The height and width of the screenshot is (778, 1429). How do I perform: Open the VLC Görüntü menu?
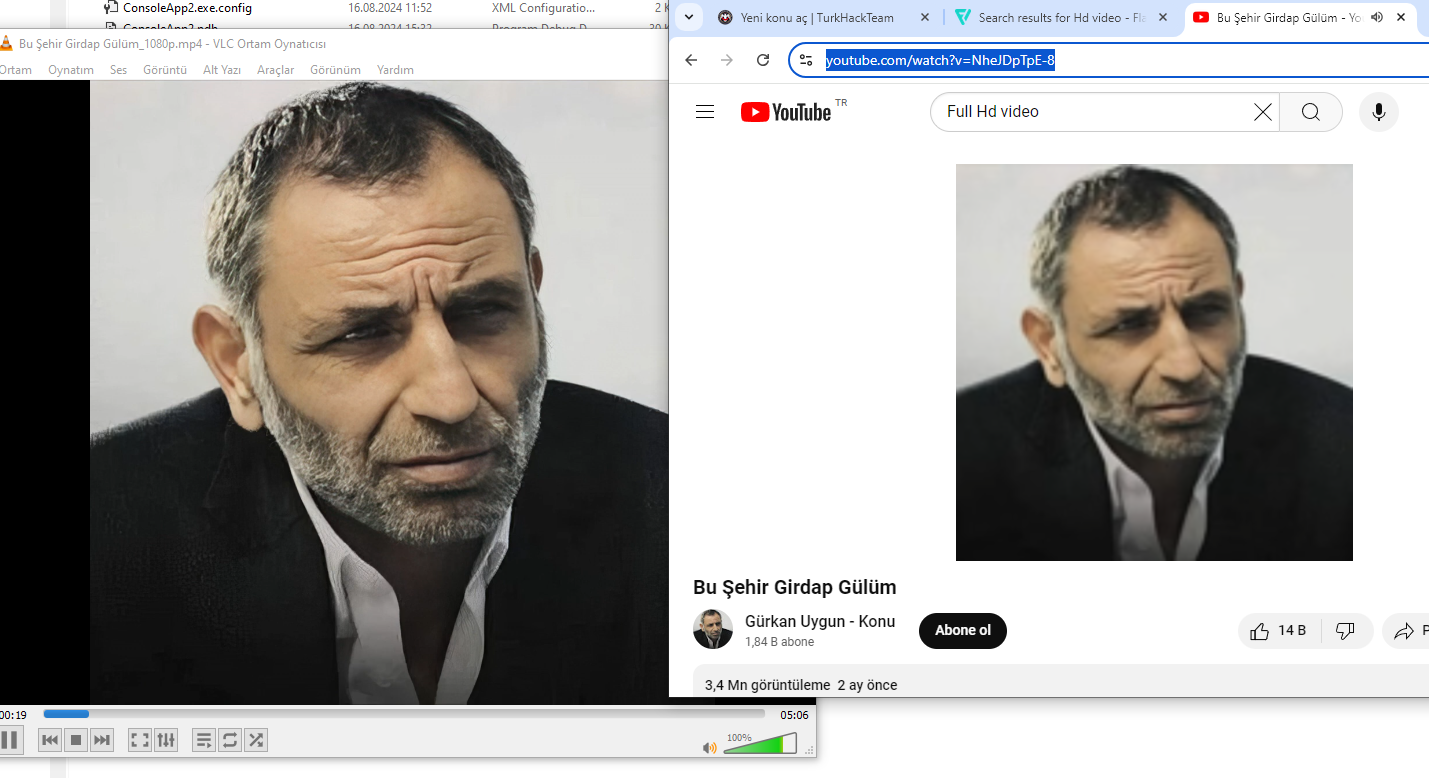165,70
